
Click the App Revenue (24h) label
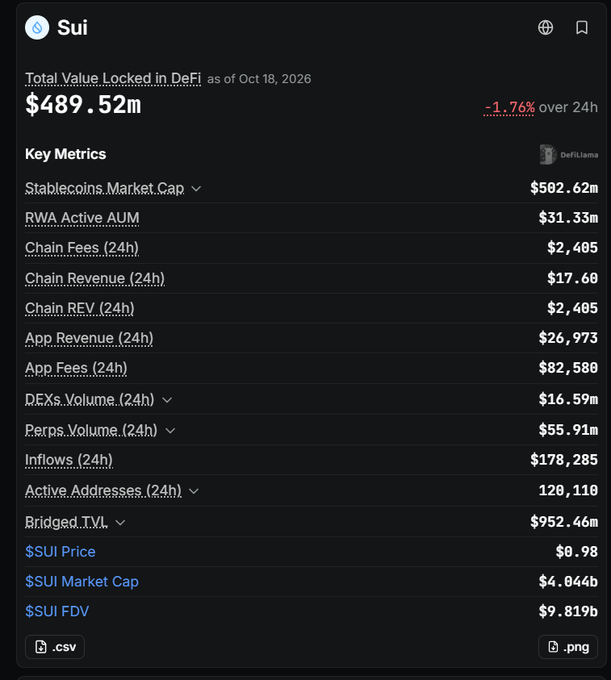89,338
